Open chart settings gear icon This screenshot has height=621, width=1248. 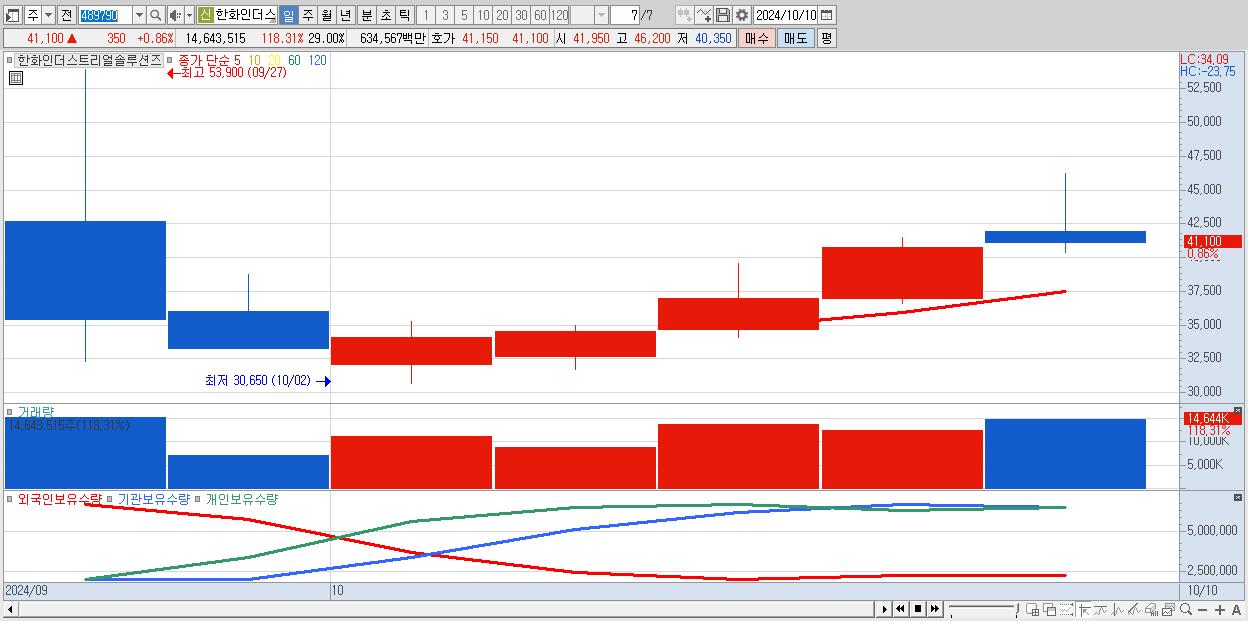pos(742,15)
